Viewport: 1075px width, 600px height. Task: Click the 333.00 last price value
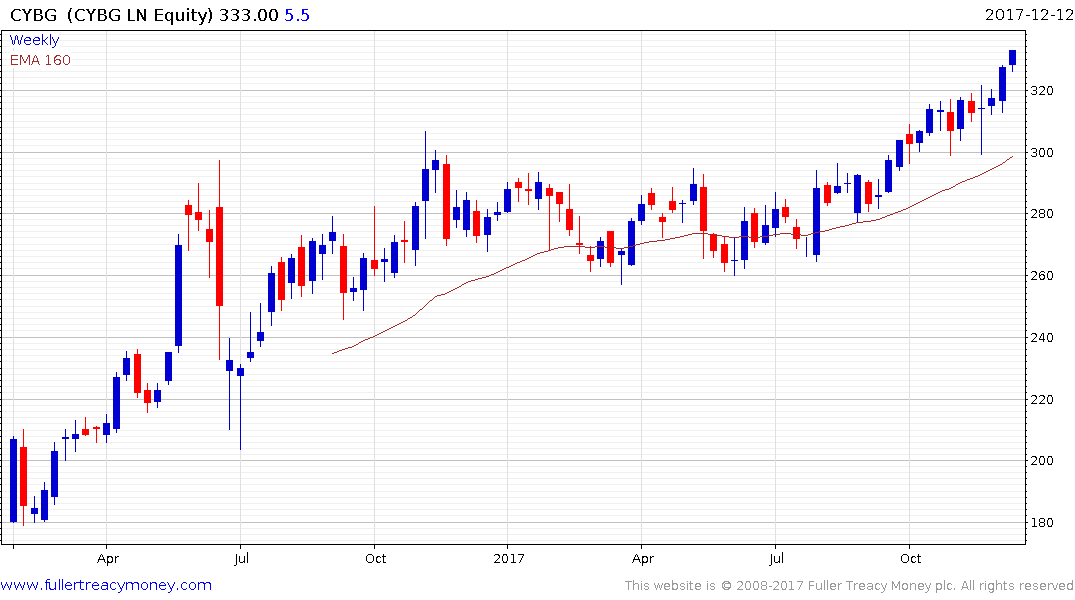(249, 15)
